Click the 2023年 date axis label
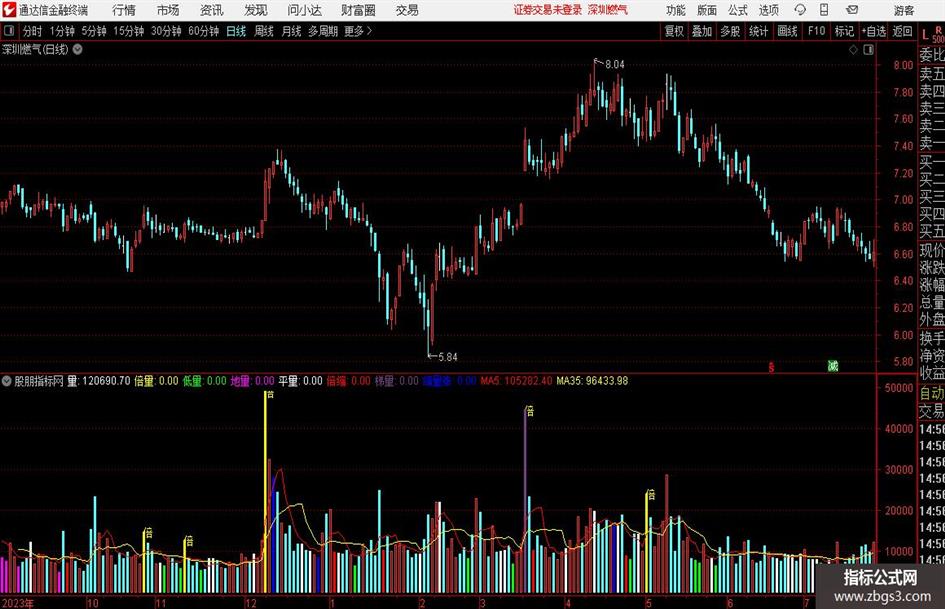The width and height of the screenshot is (945, 609). click(x=18, y=603)
